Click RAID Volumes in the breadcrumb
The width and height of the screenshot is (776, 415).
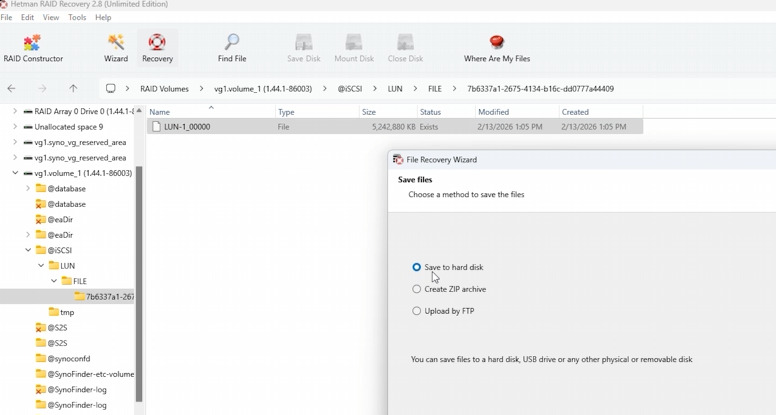164,89
